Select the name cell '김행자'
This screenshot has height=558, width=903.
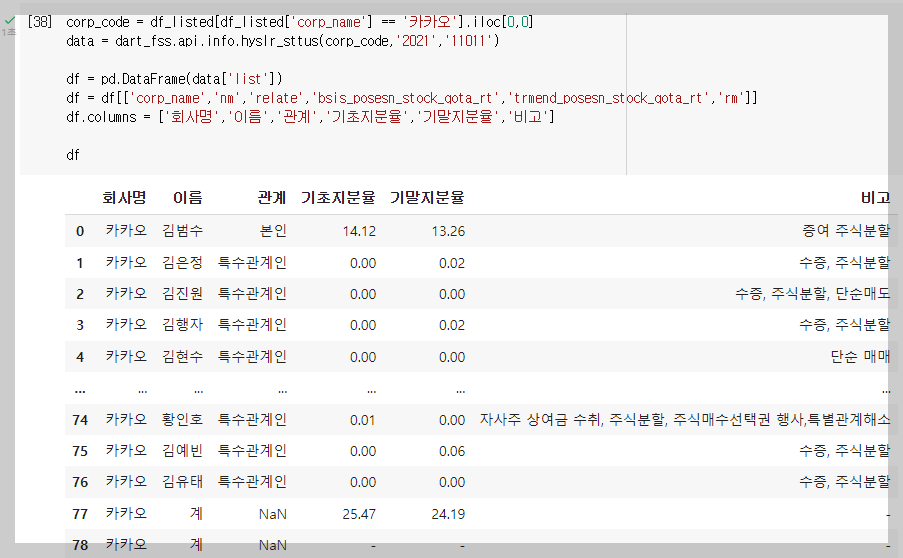(x=183, y=325)
